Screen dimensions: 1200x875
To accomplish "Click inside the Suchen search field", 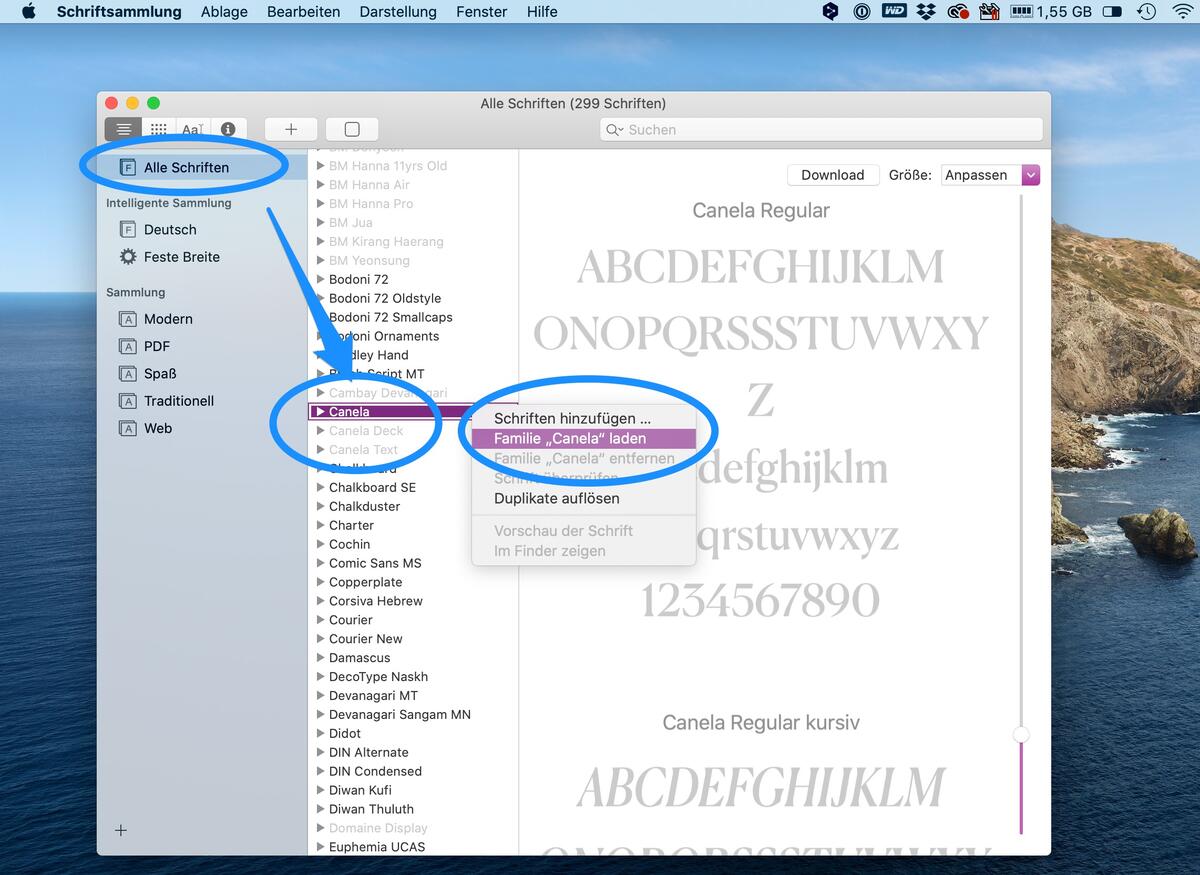I will coord(820,129).
